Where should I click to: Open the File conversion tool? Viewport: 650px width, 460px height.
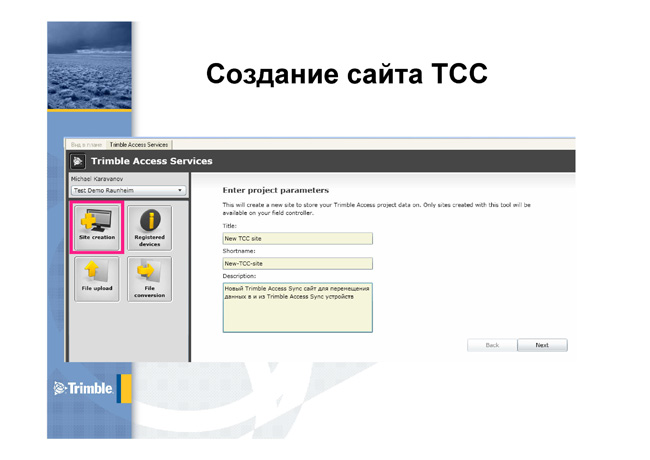point(149,279)
